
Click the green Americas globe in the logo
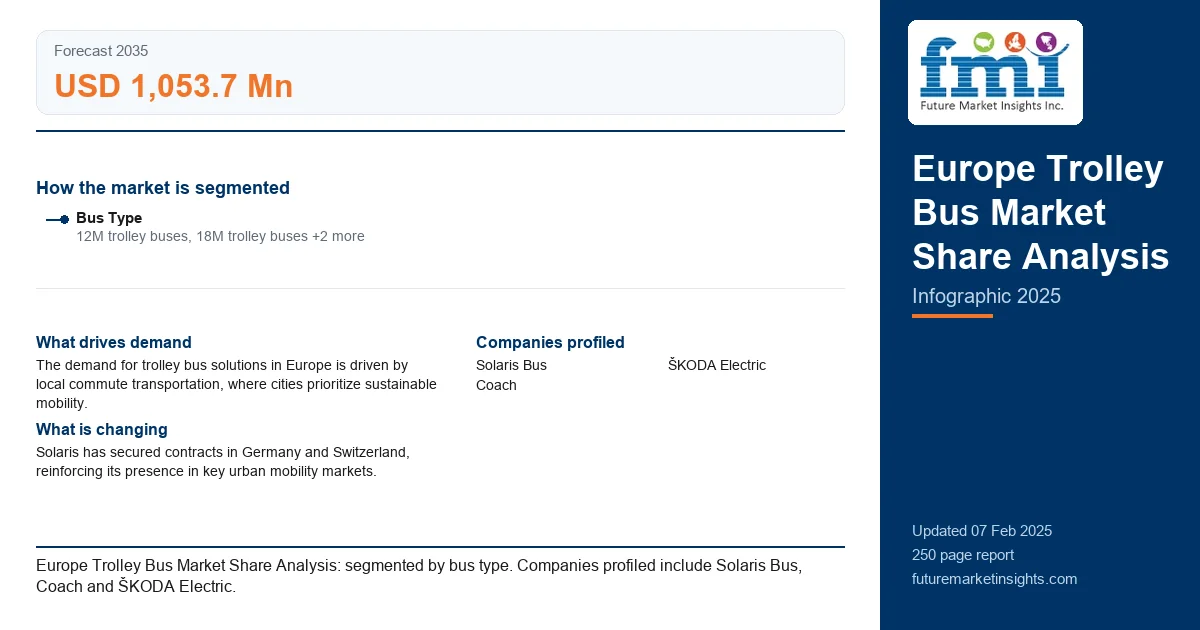point(983,42)
